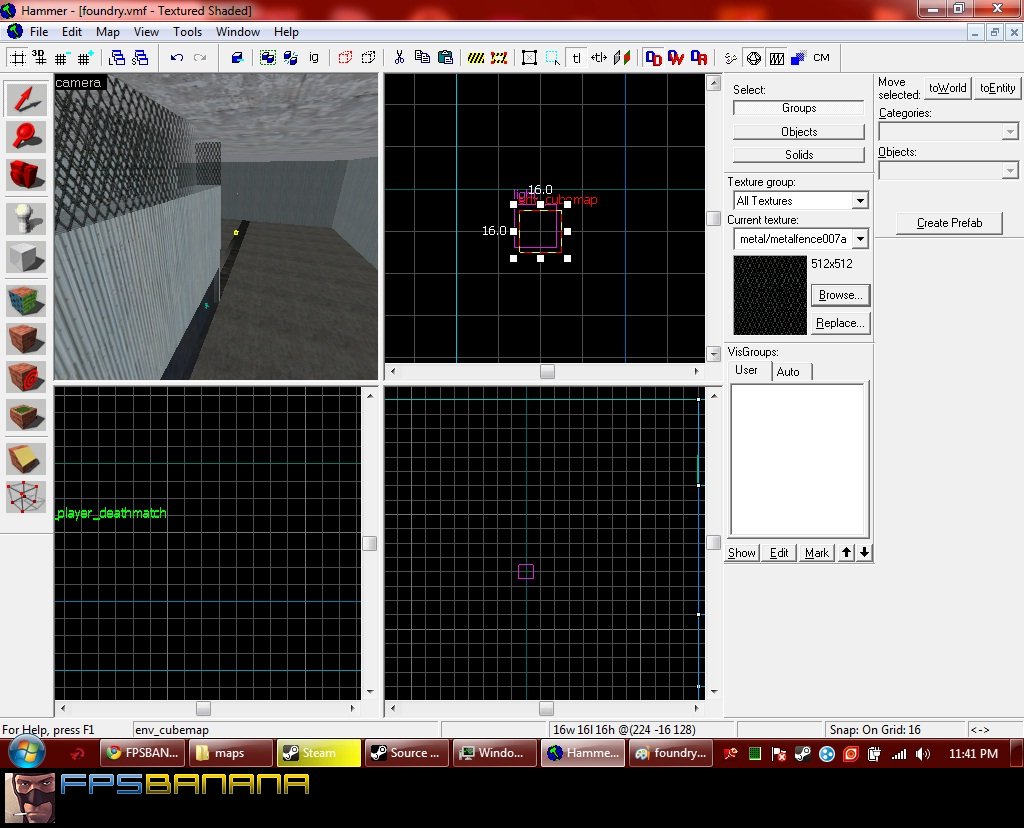Switch selection mode to Solids
Image resolution: width=1024 pixels, height=828 pixels.
click(798, 155)
